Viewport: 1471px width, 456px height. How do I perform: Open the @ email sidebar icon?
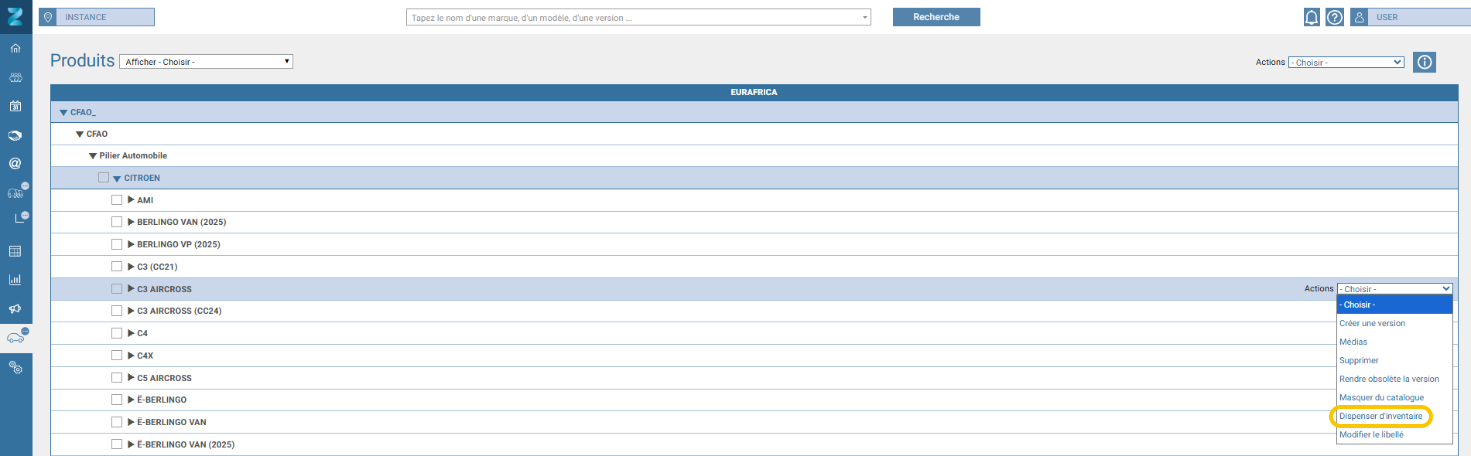(x=15, y=163)
